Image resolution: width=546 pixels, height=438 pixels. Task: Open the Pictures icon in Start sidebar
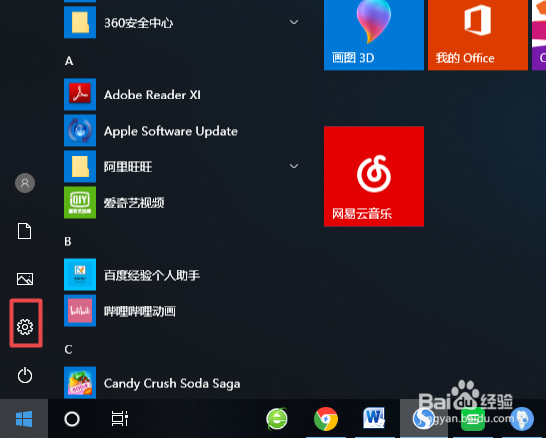click(x=25, y=279)
